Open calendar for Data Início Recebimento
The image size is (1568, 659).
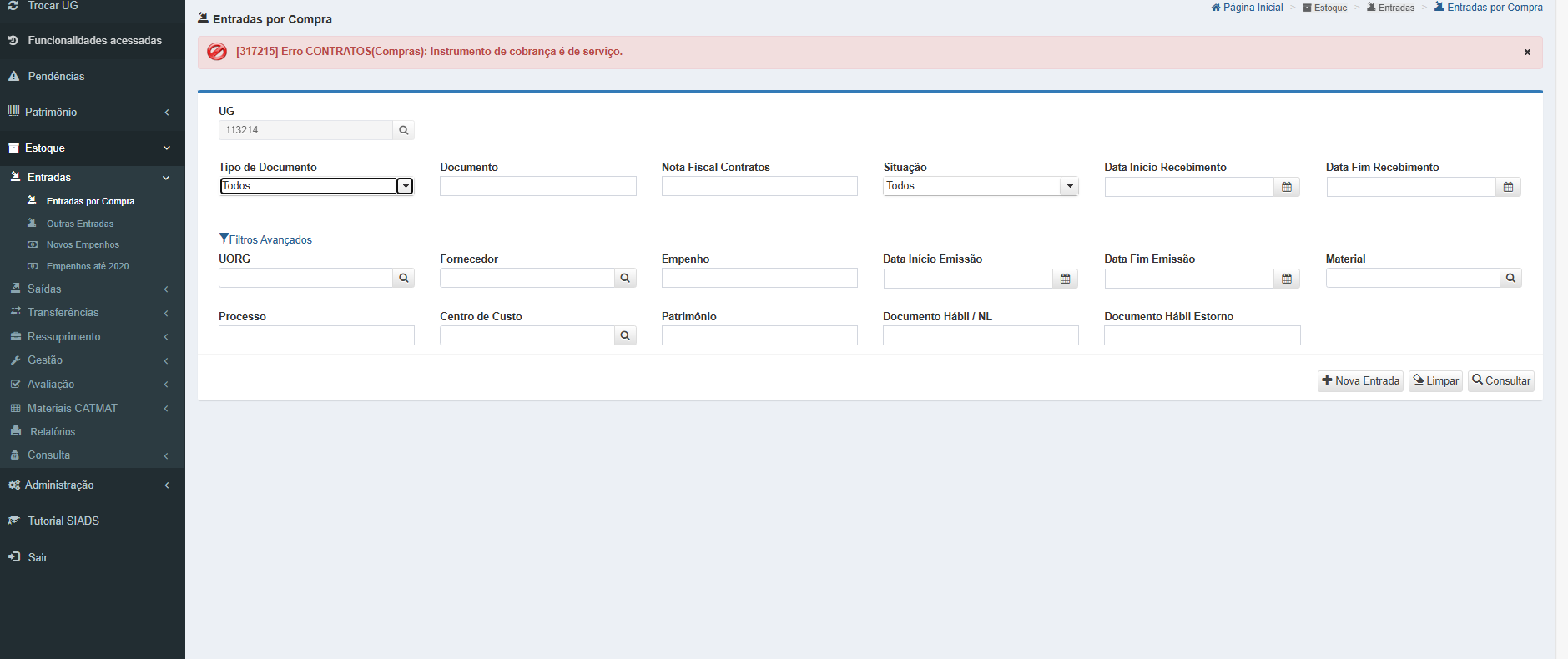point(1286,187)
